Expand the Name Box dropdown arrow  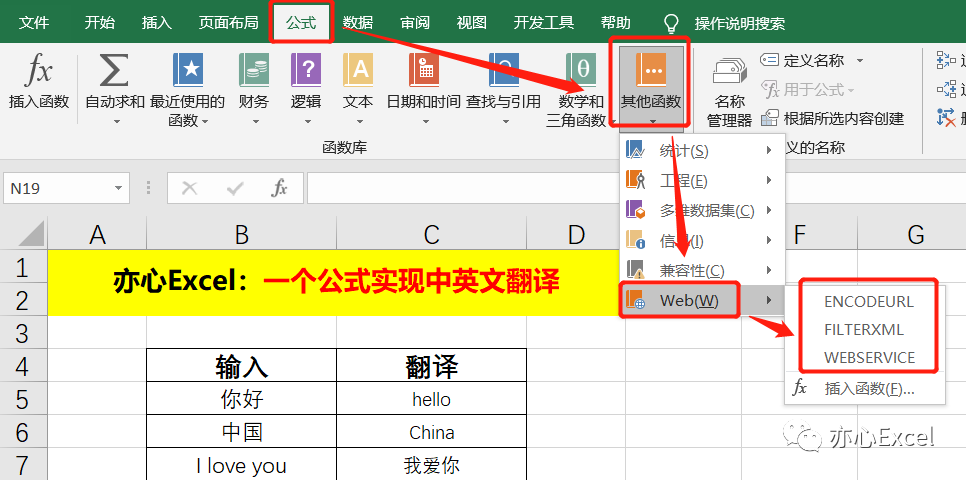tap(117, 189)
